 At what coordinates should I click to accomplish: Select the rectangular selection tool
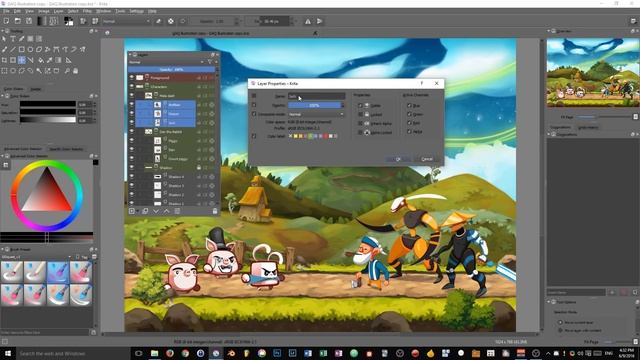pos(4,71)
